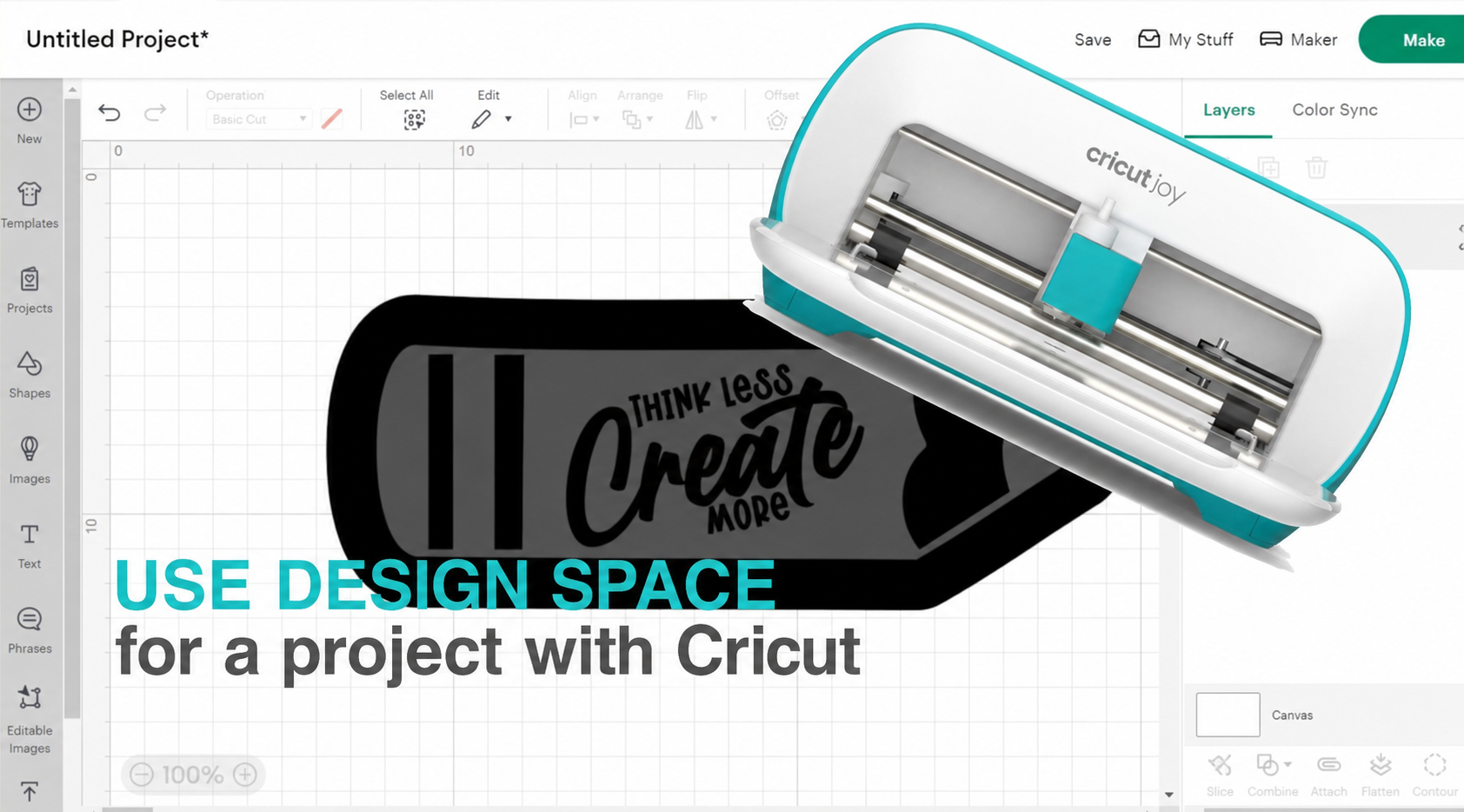1464x812 pixels.
Task: Click the Redo arrow
Action: (x=155, y=112)
